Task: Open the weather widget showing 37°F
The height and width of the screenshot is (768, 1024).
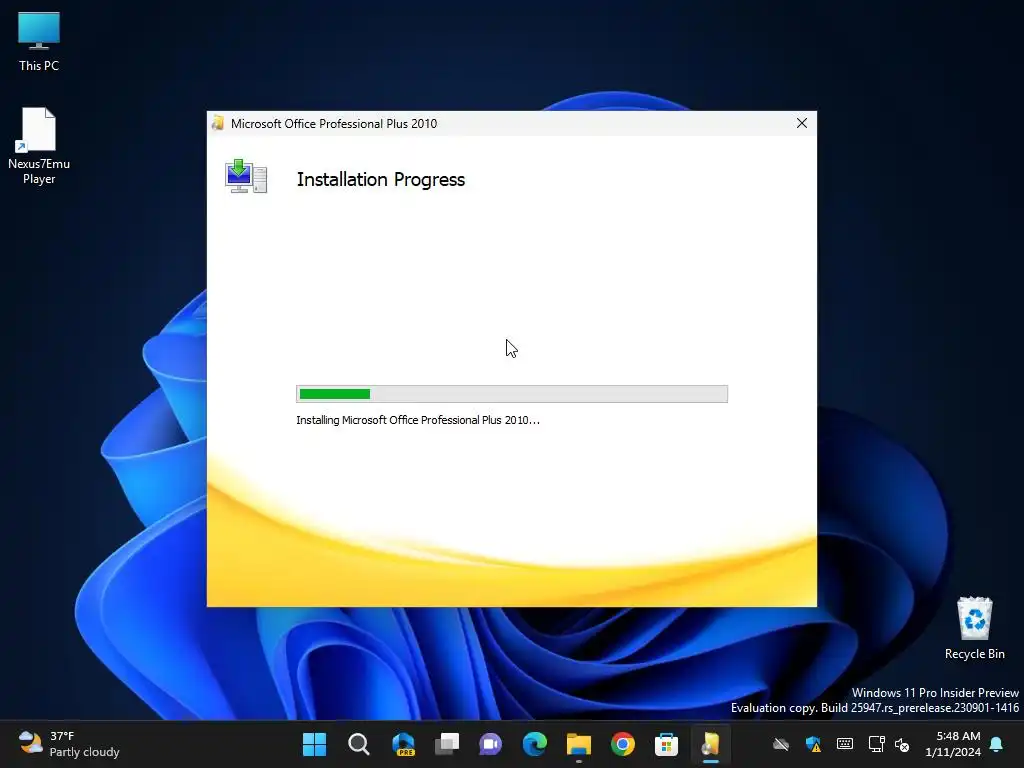Action: click(69, 744)
